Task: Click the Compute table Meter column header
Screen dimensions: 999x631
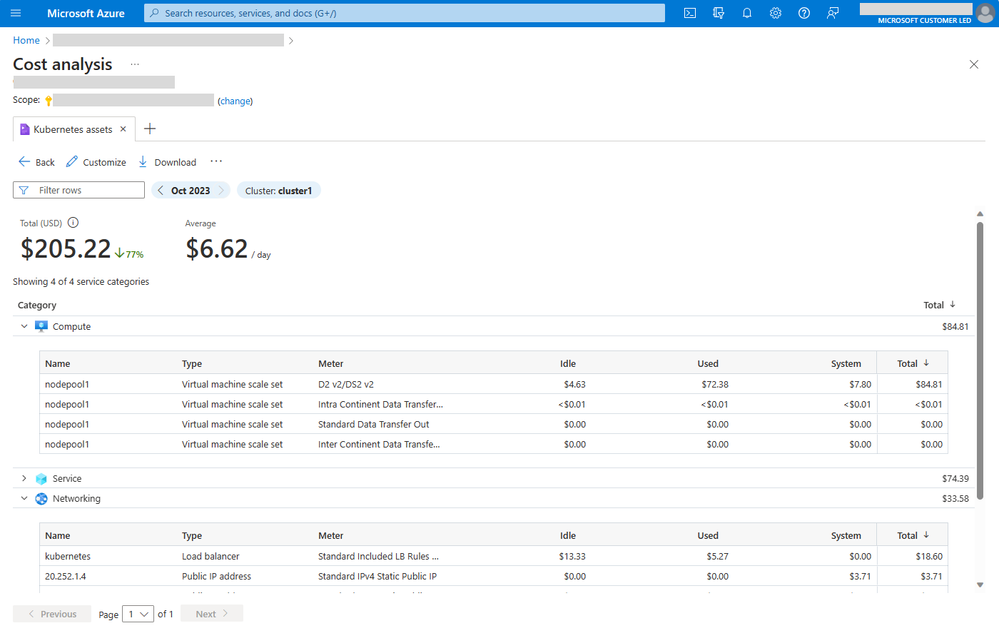Action: click(331, 363)
